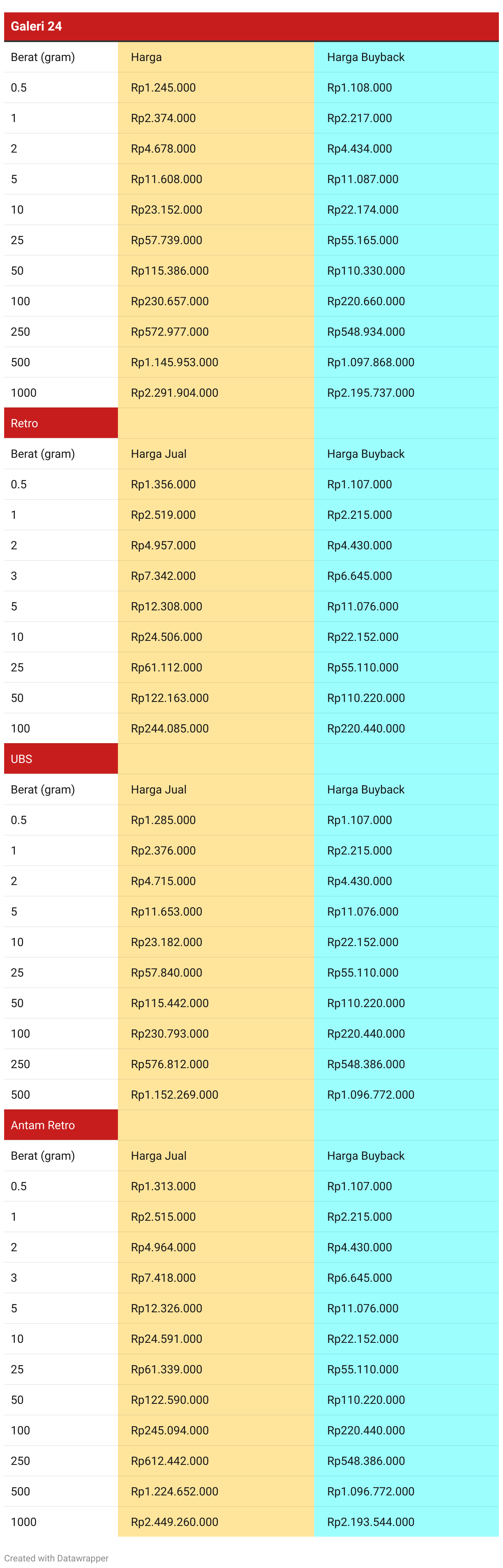The height and width of the screenshot is (1568, 503).
Task: Click Galeri 24 price Rp1.245.000
Action: coord(163,88)
